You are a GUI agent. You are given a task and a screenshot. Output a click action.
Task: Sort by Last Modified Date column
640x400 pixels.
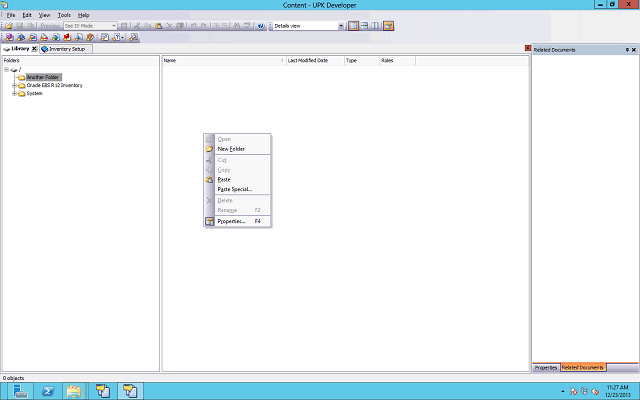[x=315, y=60]
